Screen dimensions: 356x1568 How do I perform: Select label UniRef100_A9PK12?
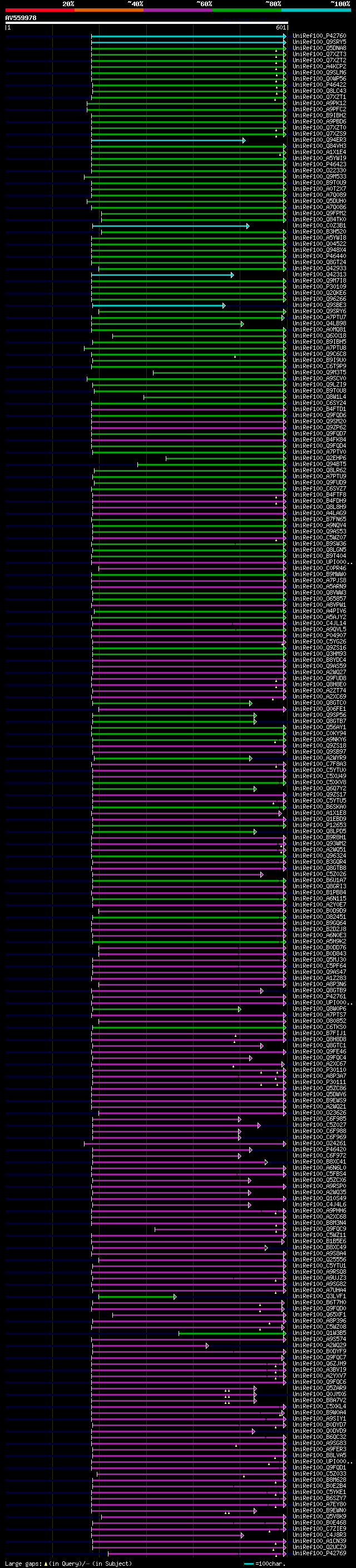coord(319,103)
